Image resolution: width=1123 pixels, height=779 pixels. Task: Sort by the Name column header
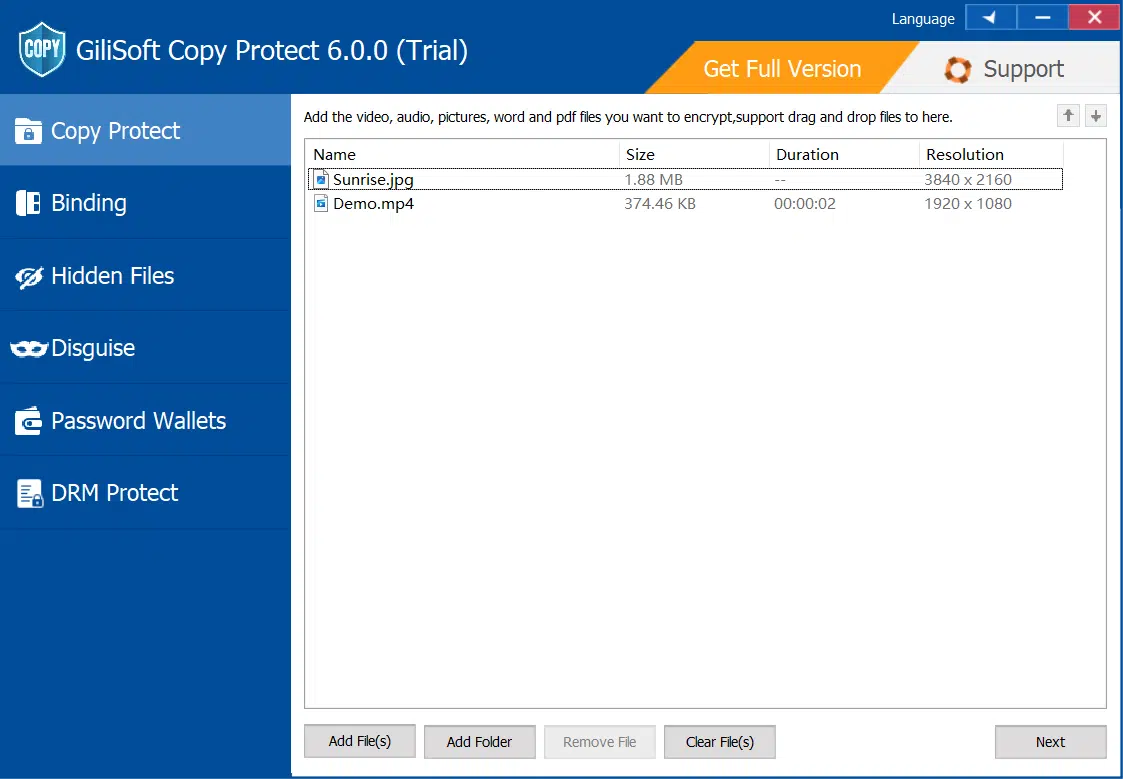[463, 154]
